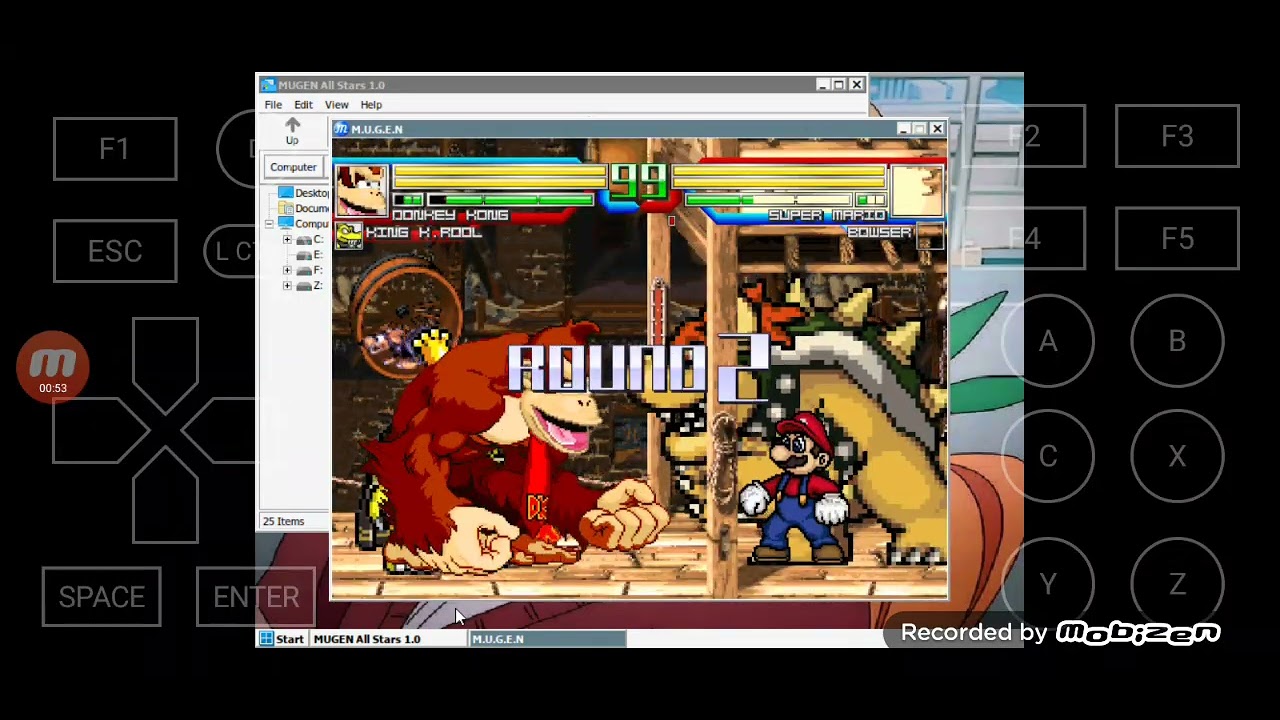
Task: Tap the F3 overlay key
Action: (x=1177, y=137)
